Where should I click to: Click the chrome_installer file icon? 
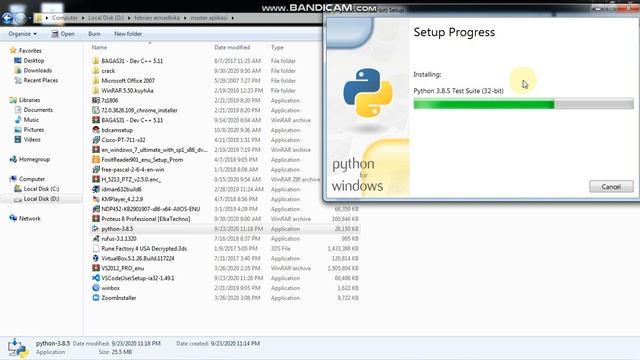point(96,110)
